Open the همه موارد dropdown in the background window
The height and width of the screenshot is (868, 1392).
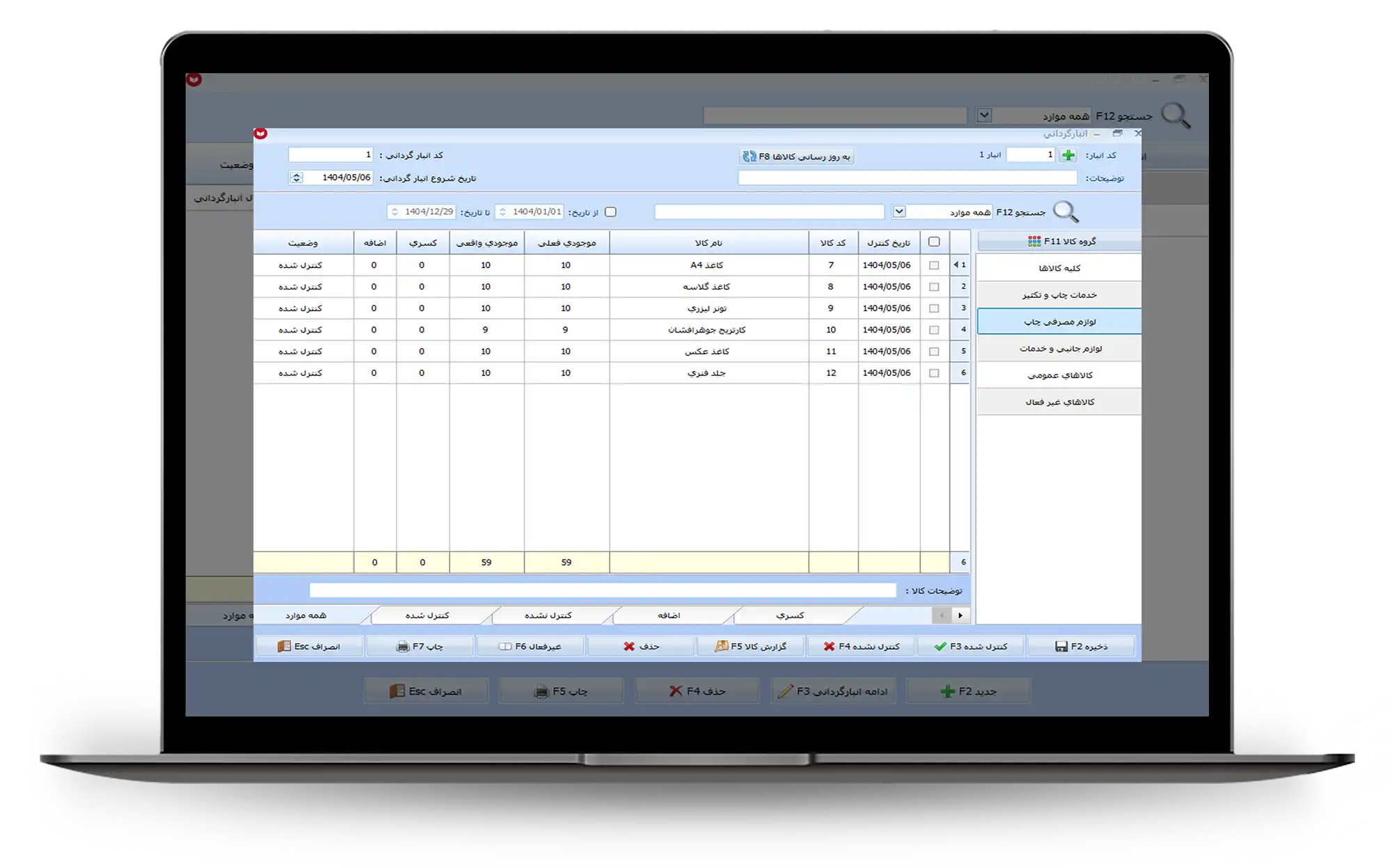(984, 116)
